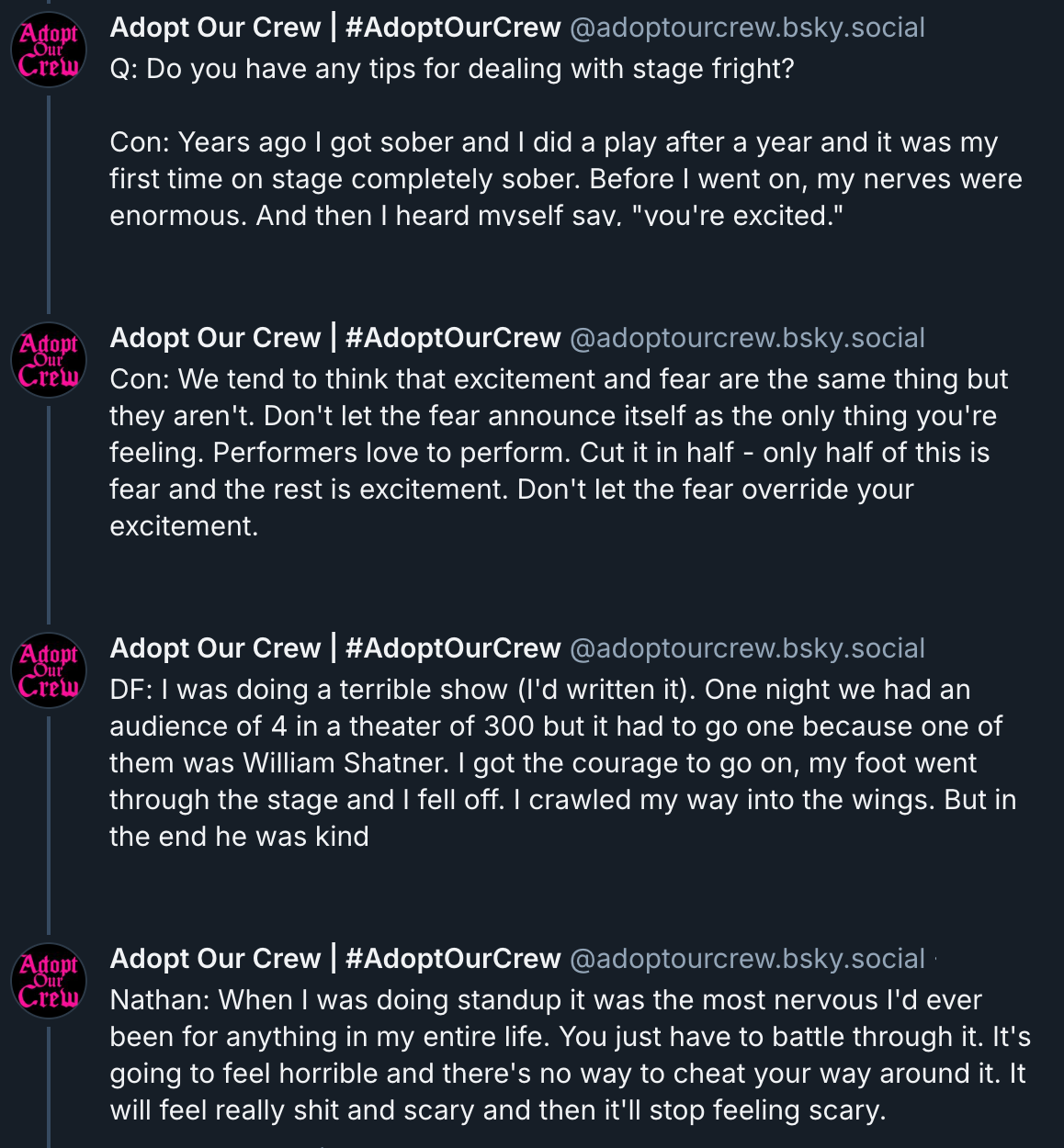The image size is (1064, 1148).
Task: Click avatar beside Nathan's standup post
Action: click(x=49, y=982)
